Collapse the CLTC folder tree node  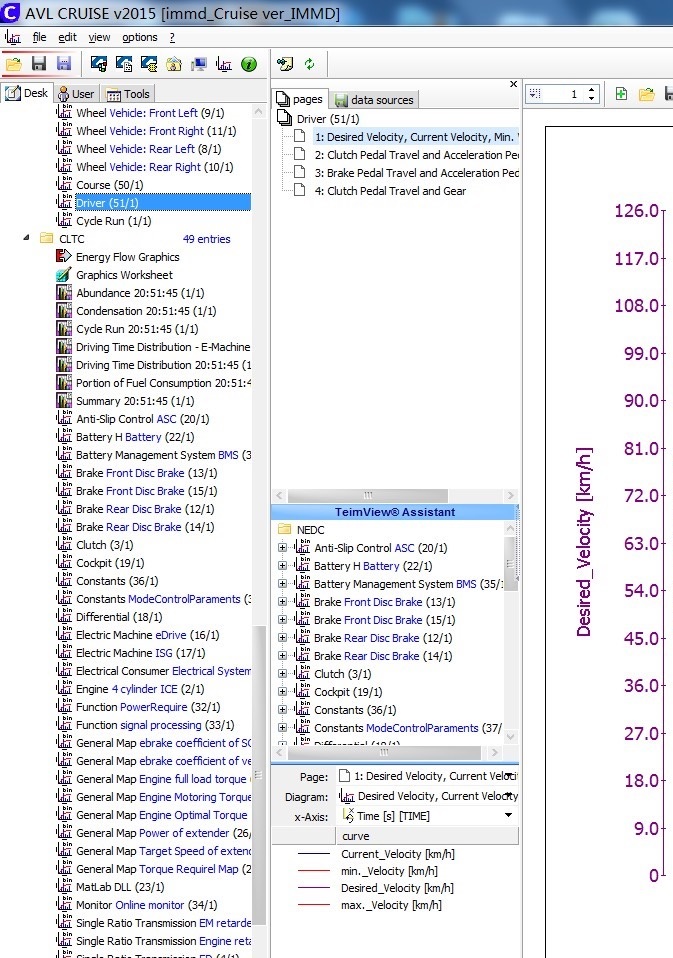click(26, 238)
